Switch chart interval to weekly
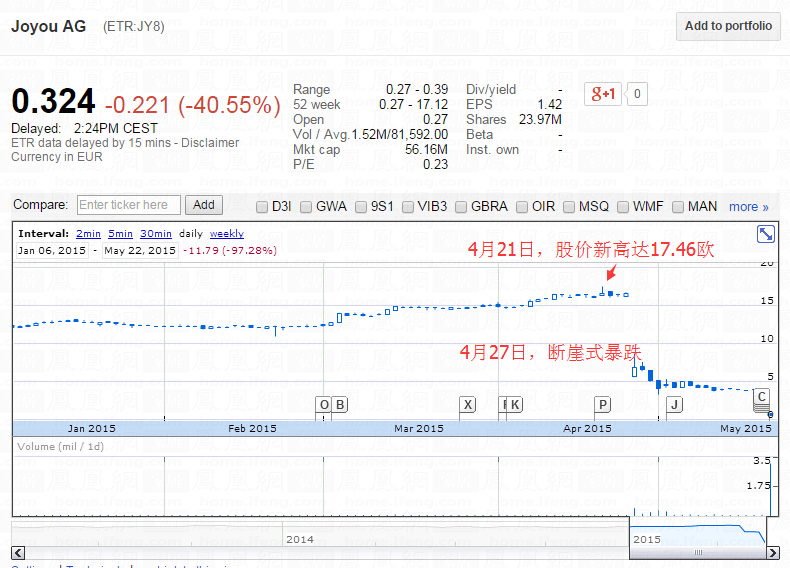The image size is (790, 568). point(227,233)
